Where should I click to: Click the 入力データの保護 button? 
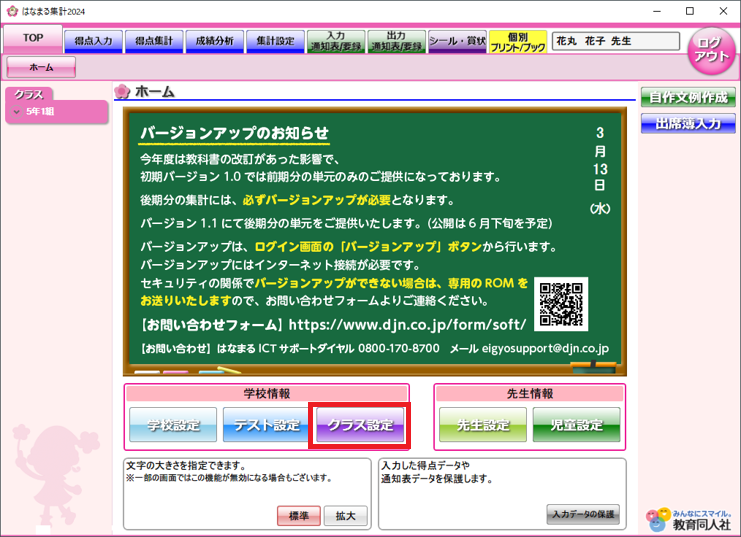583,514
